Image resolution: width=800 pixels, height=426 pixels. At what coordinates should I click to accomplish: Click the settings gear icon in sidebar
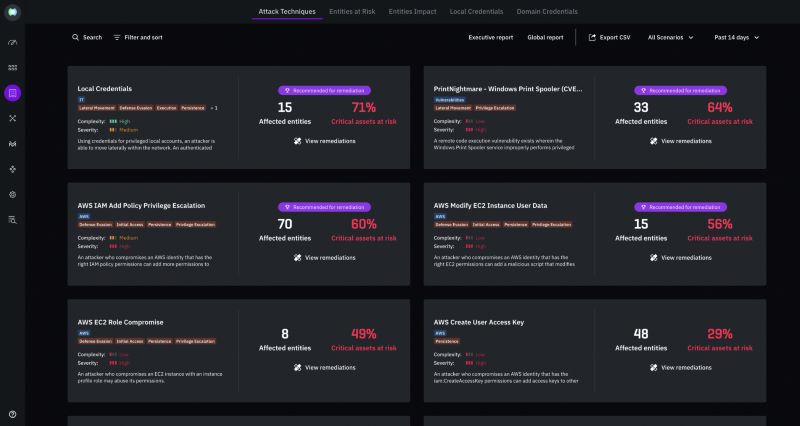13,194
